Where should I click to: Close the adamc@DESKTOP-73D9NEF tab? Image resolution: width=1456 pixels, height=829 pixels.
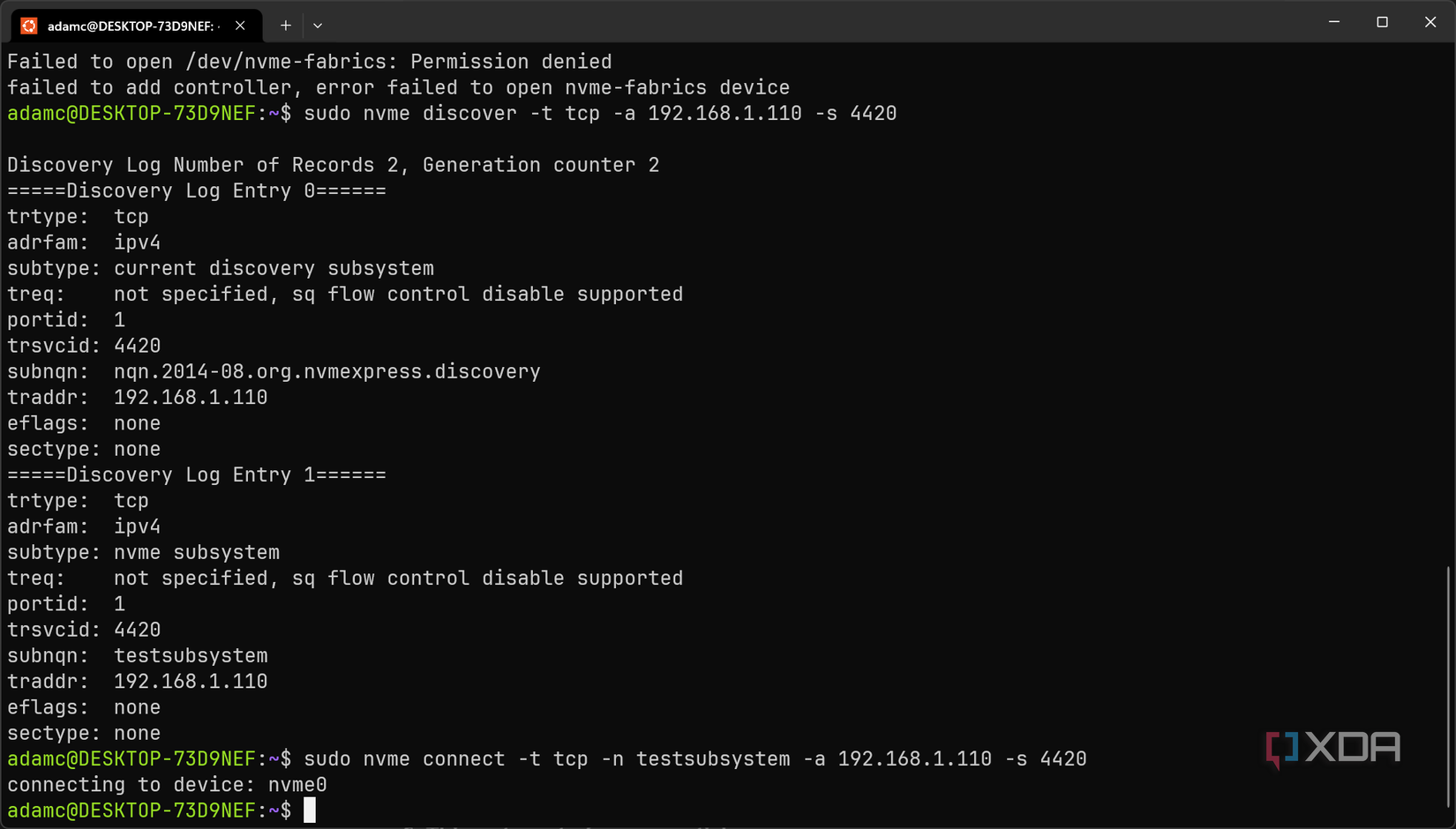pos(240,26)
